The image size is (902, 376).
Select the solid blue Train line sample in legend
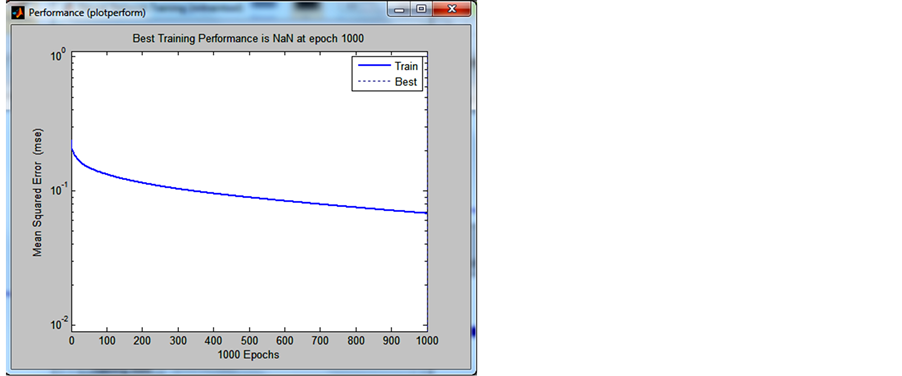pyautogui.click(x=372, y=66)
